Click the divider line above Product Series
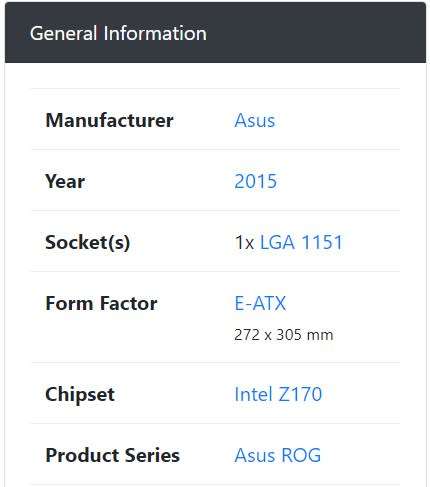 pyautogui.click(x=215, y=424)
